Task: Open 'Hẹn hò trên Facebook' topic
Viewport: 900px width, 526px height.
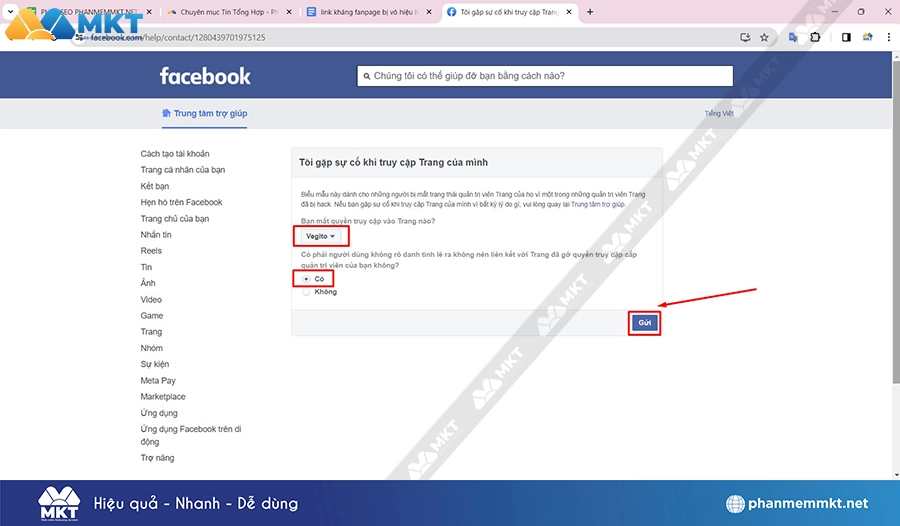Action: [x=181, y=202]
